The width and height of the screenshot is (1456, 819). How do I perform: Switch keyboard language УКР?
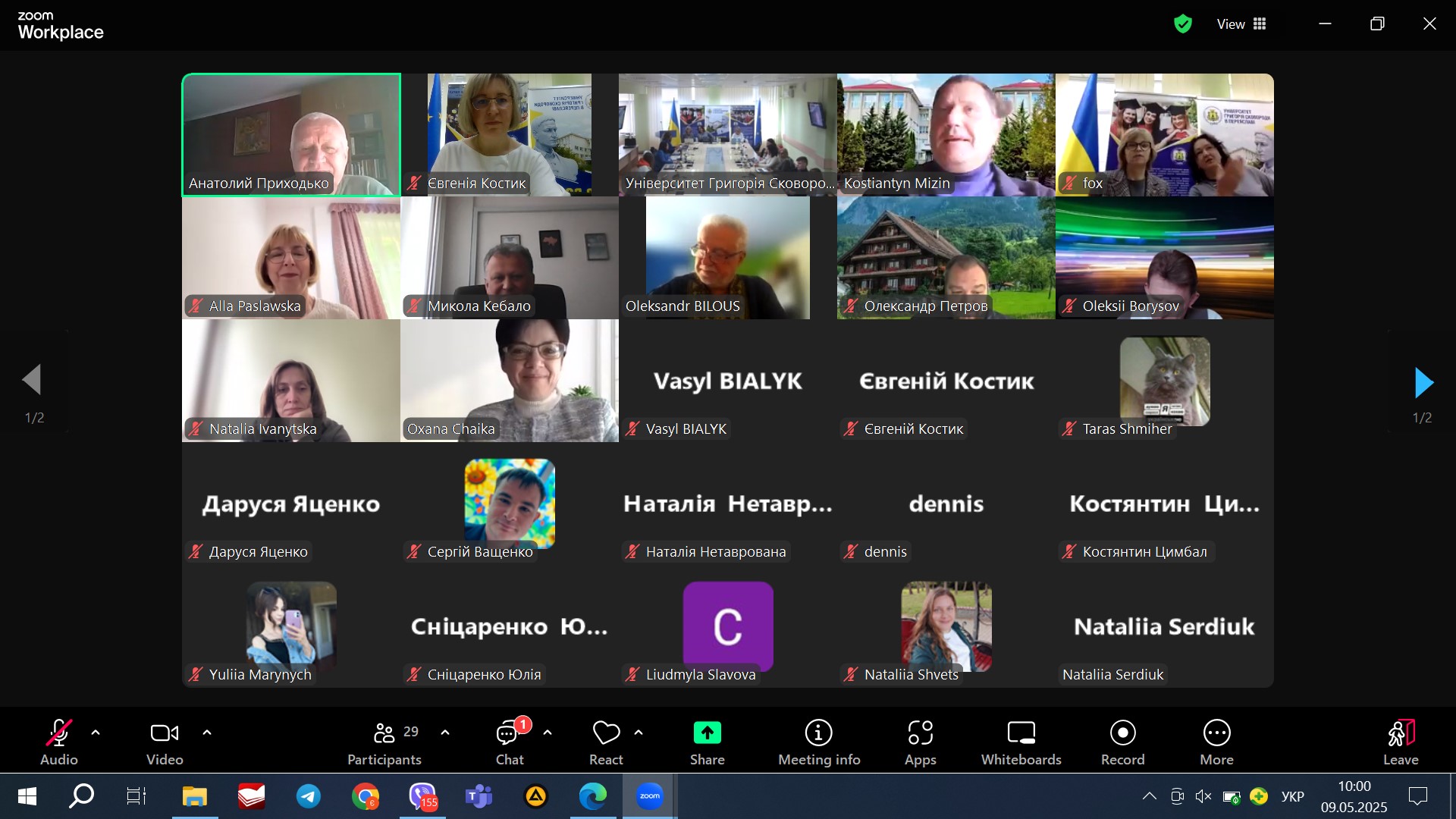[1293, 796]
